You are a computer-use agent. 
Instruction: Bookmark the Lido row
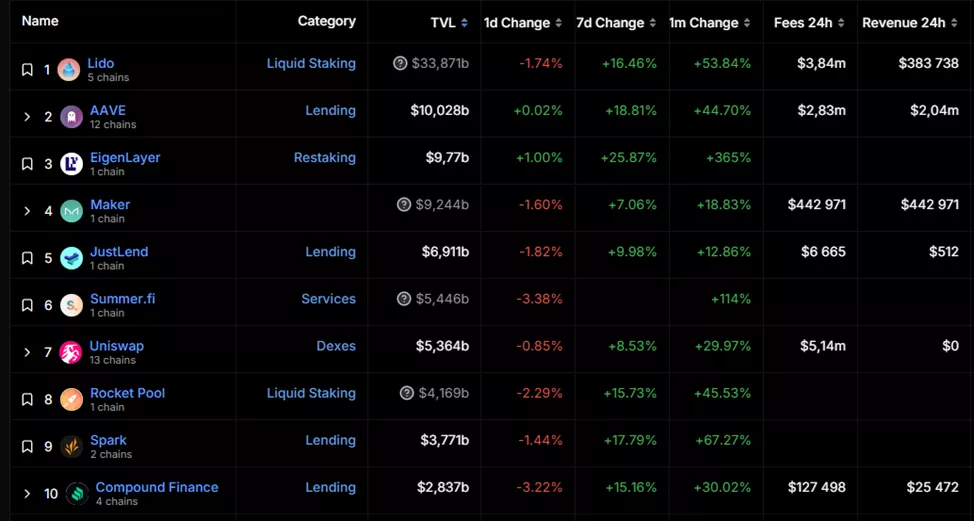pyautogui.click(x=28, y=70)
